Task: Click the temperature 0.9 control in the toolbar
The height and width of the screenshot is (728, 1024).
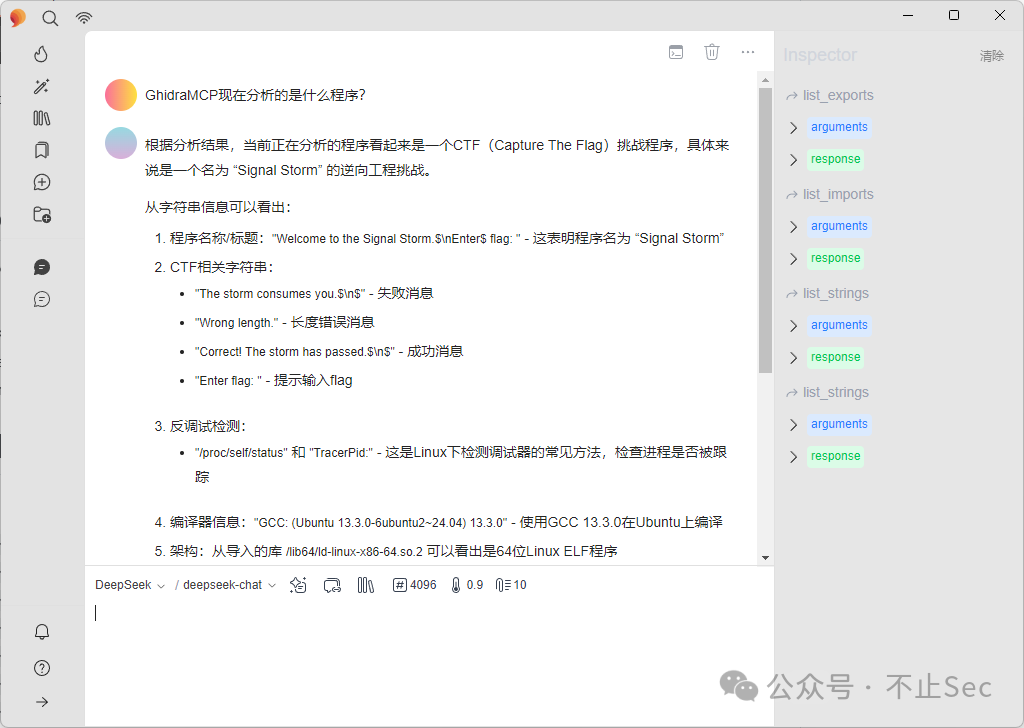Action: coord(468,585)
